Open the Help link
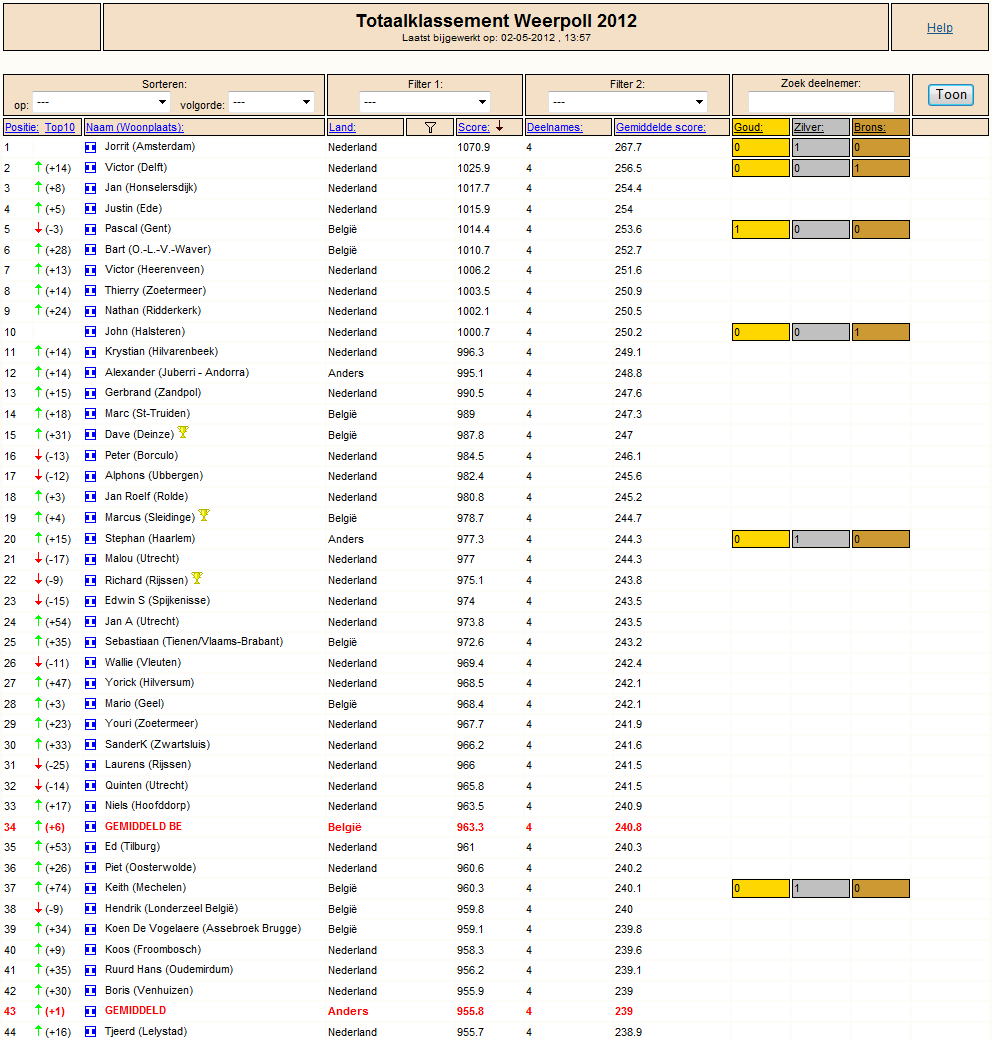The image size is (992, 1041). [940, 28]
